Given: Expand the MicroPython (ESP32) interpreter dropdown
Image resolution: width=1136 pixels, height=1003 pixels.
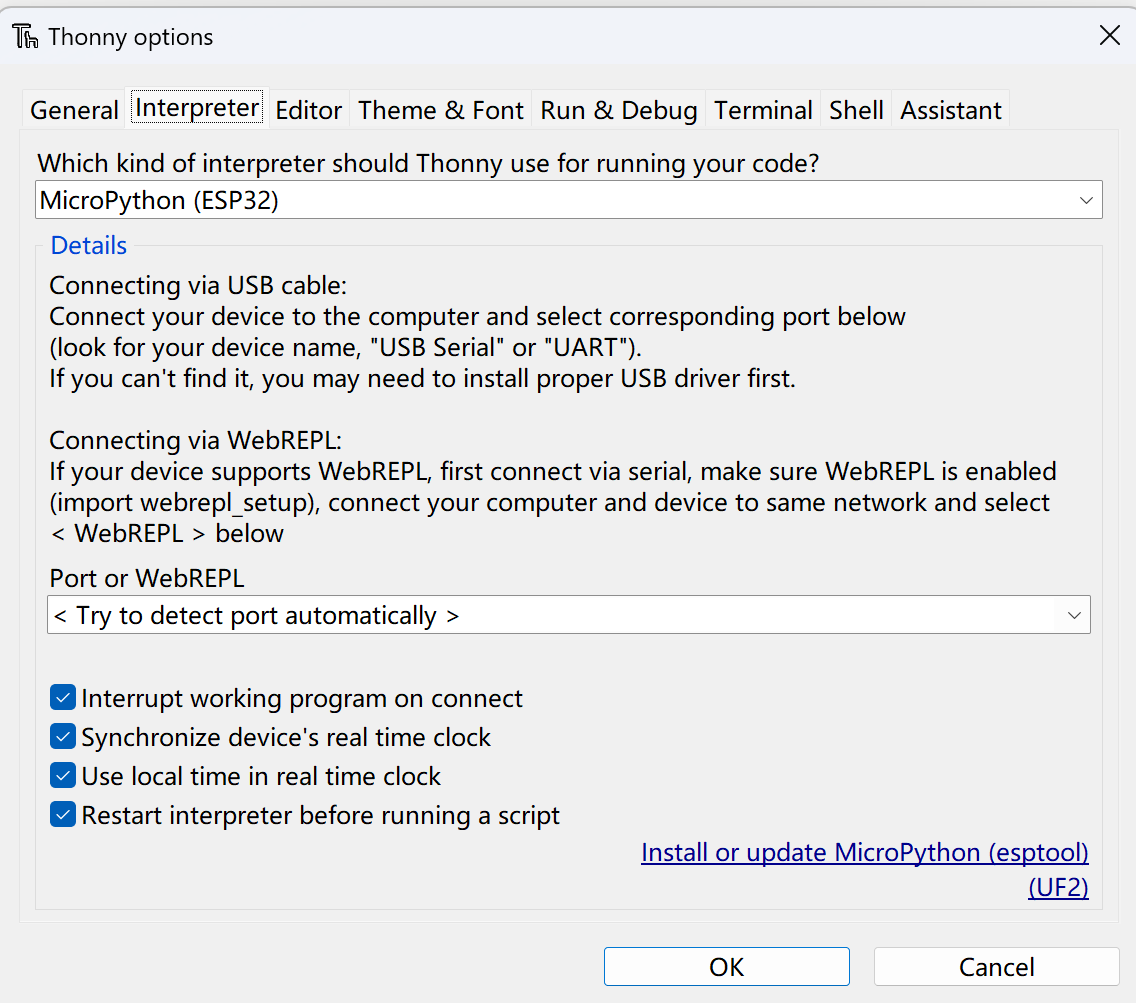Looking at the screenshot, I should (x=1086, y=200).
